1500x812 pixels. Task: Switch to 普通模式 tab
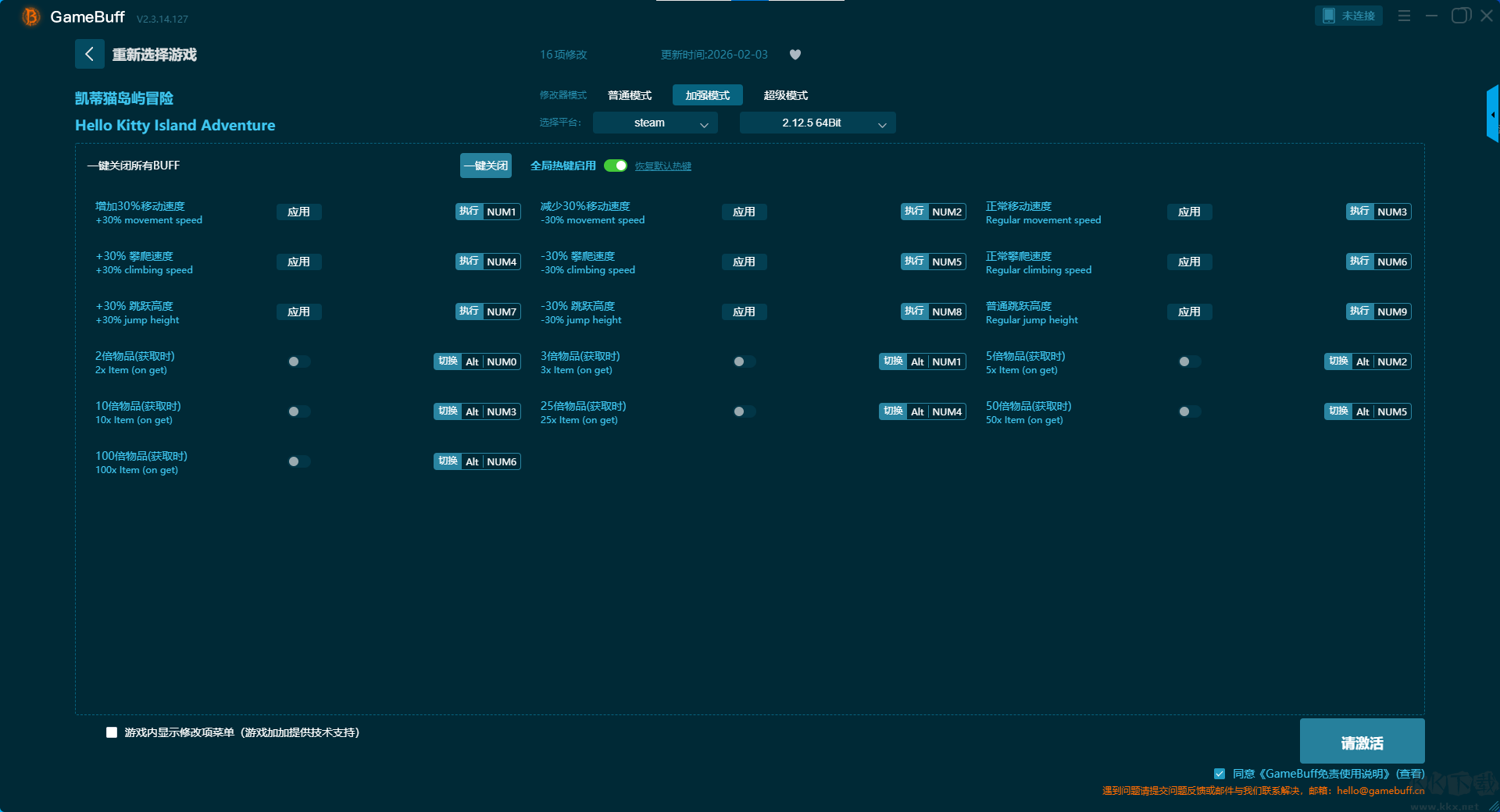(x=630, y=95)
